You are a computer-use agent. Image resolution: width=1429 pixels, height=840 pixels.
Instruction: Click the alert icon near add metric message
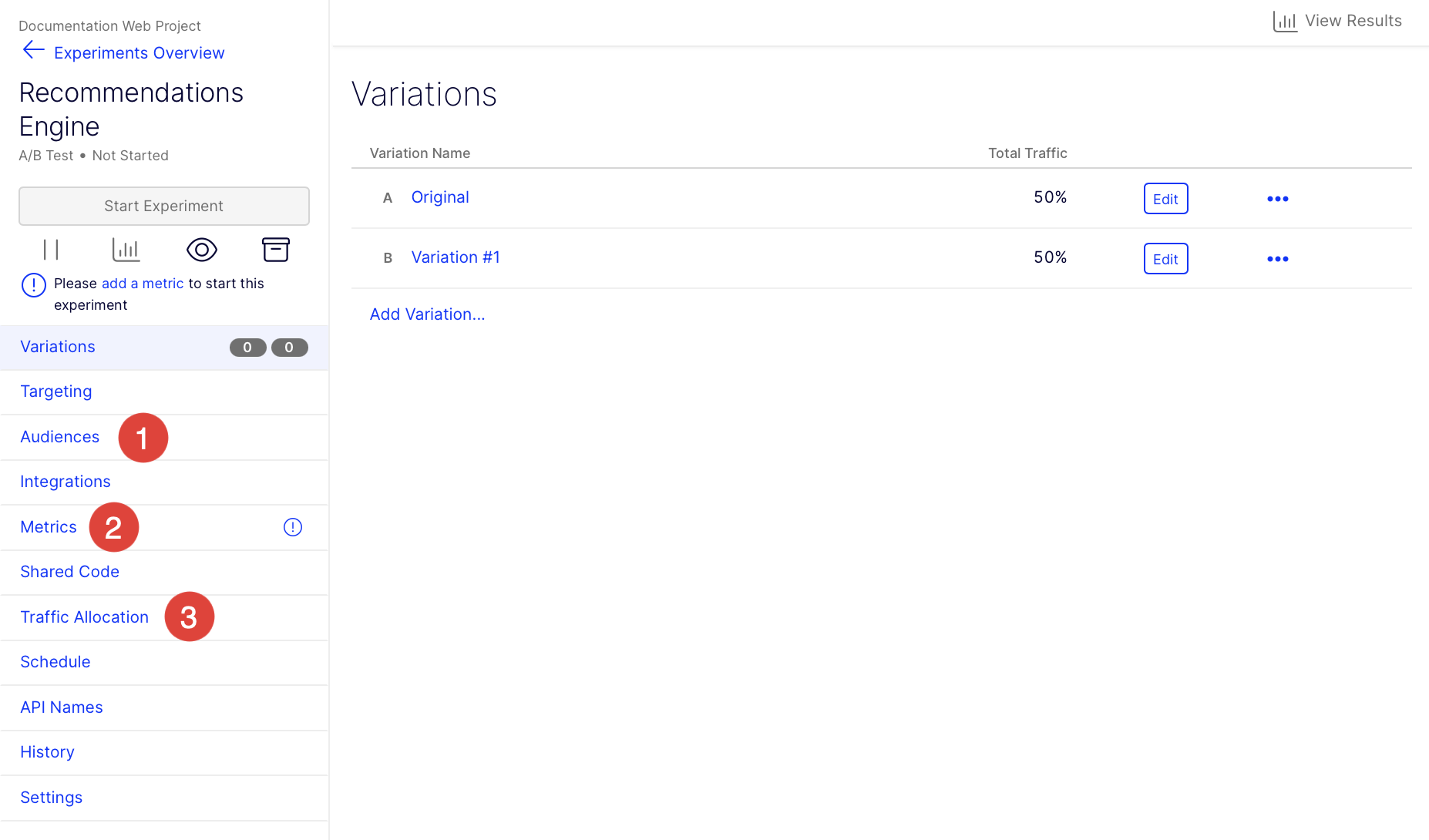coord(33,284)
